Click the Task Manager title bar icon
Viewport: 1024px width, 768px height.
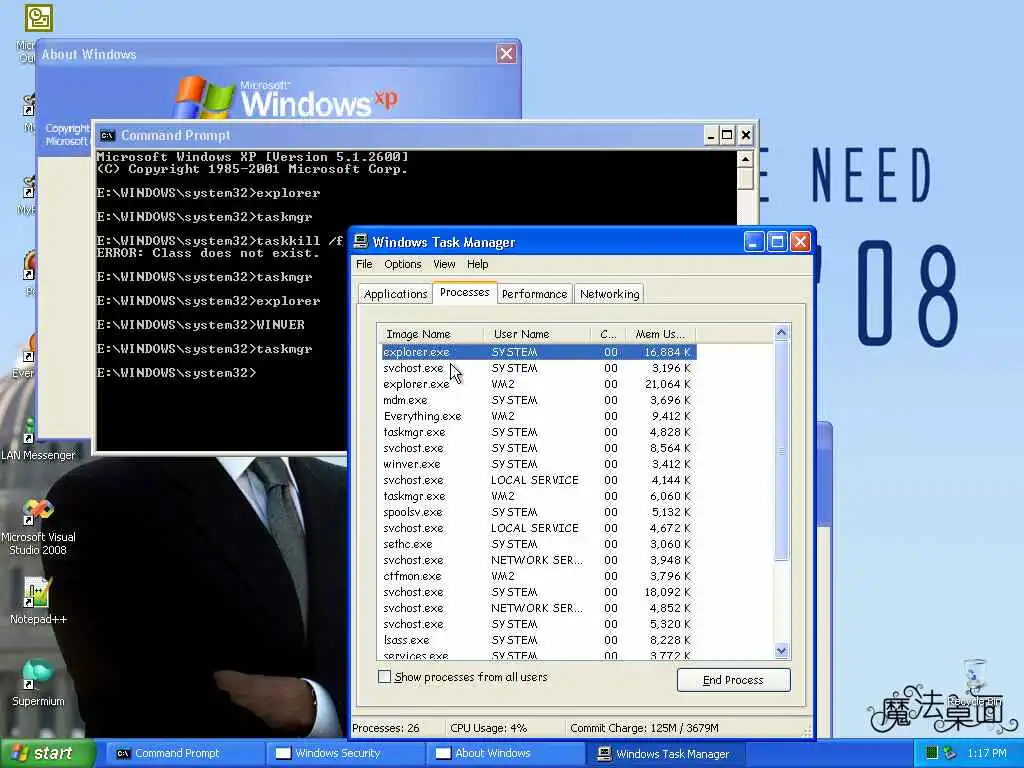360,242
